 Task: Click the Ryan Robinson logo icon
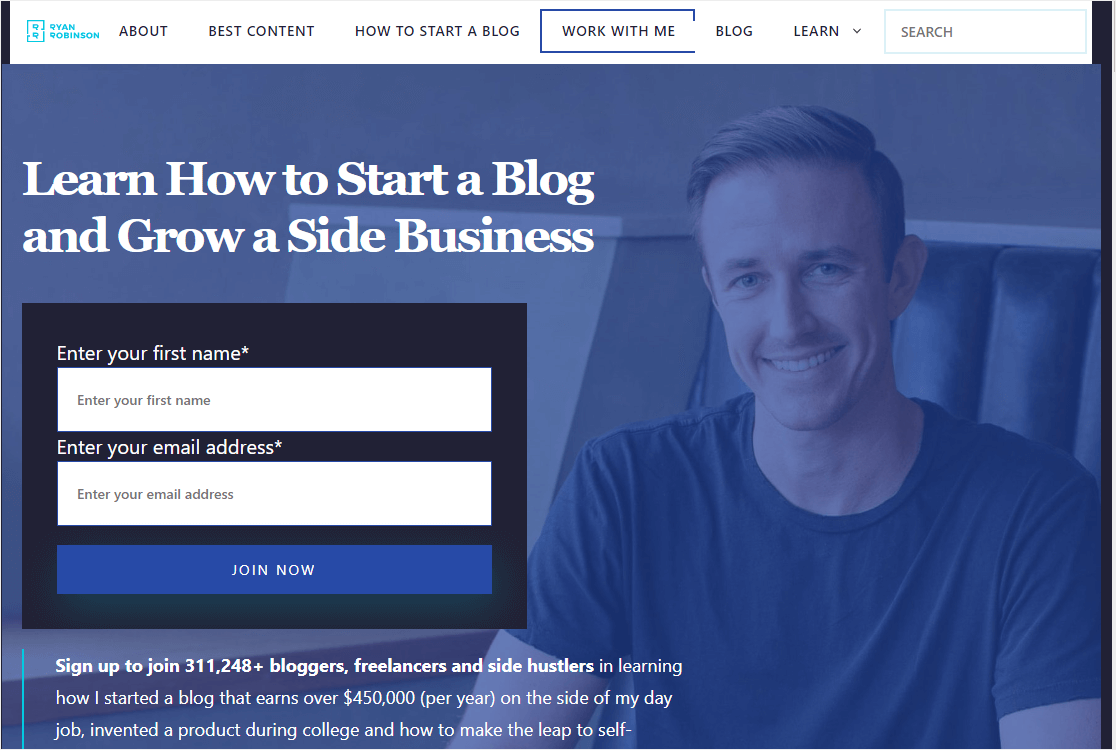tap(36, 31)
